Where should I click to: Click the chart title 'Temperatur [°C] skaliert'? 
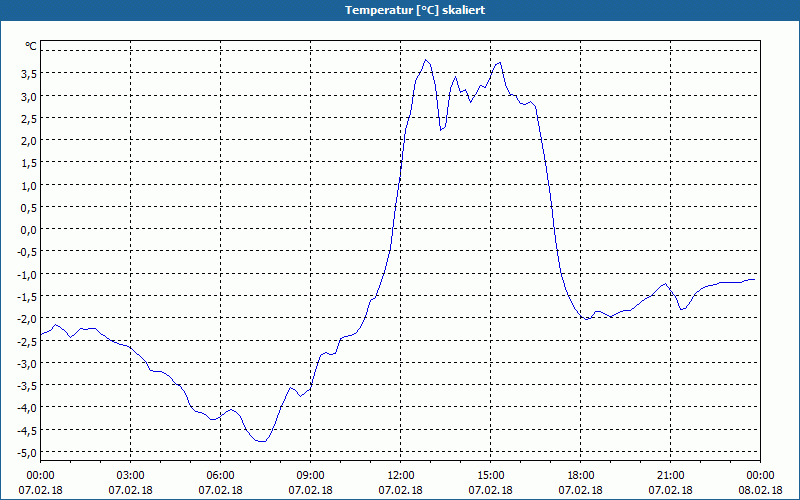[x=414, y=10]
